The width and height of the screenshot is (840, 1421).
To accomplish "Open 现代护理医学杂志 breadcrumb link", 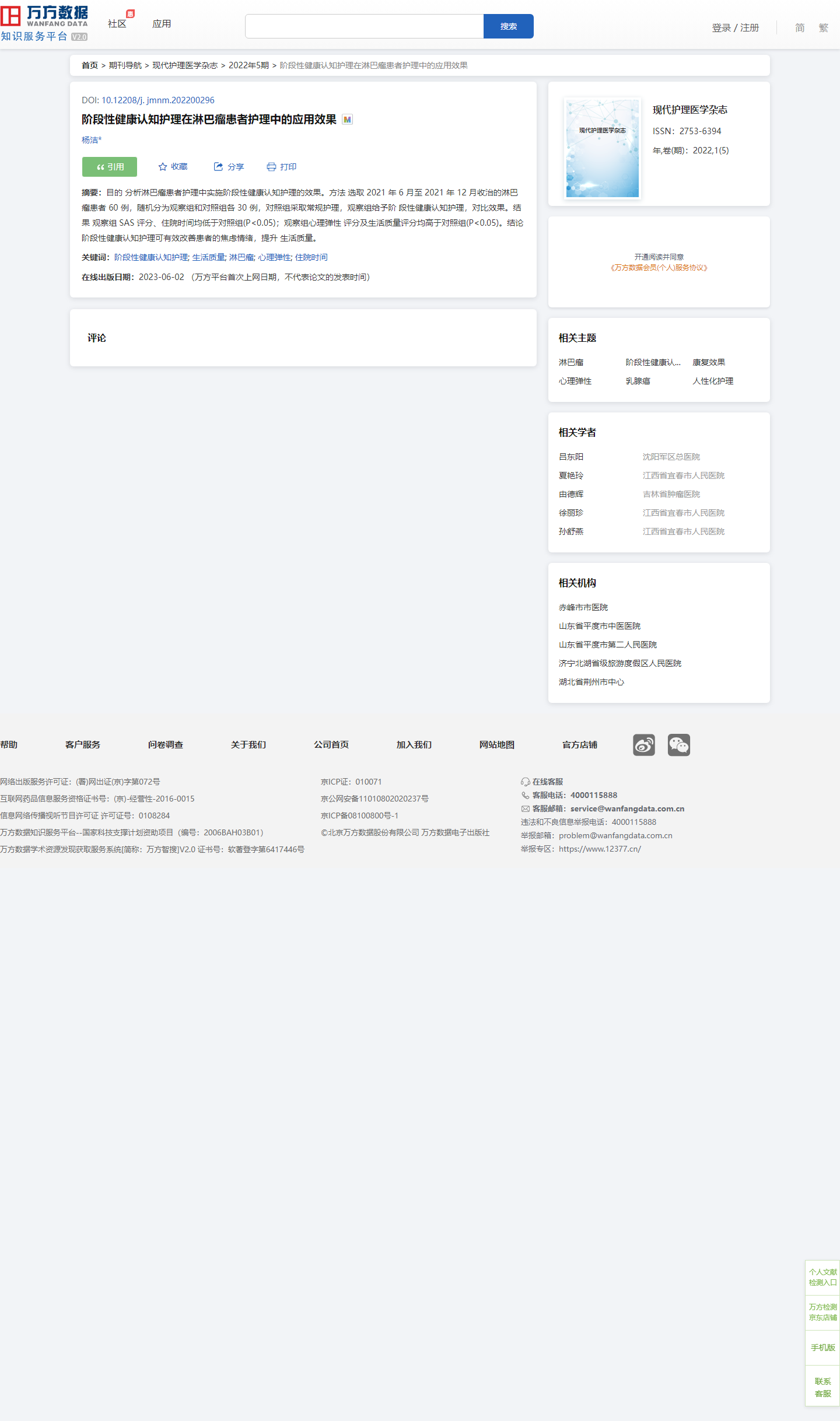I will [185, 65].
